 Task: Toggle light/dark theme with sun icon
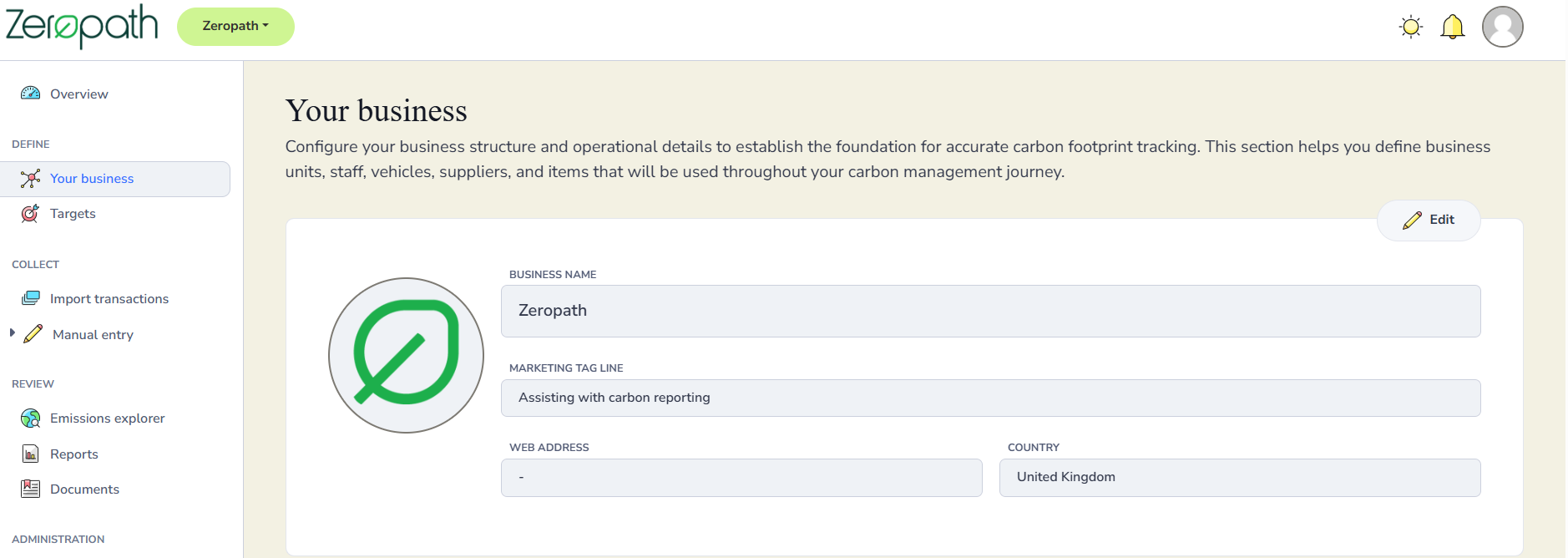click(1411, 27)
